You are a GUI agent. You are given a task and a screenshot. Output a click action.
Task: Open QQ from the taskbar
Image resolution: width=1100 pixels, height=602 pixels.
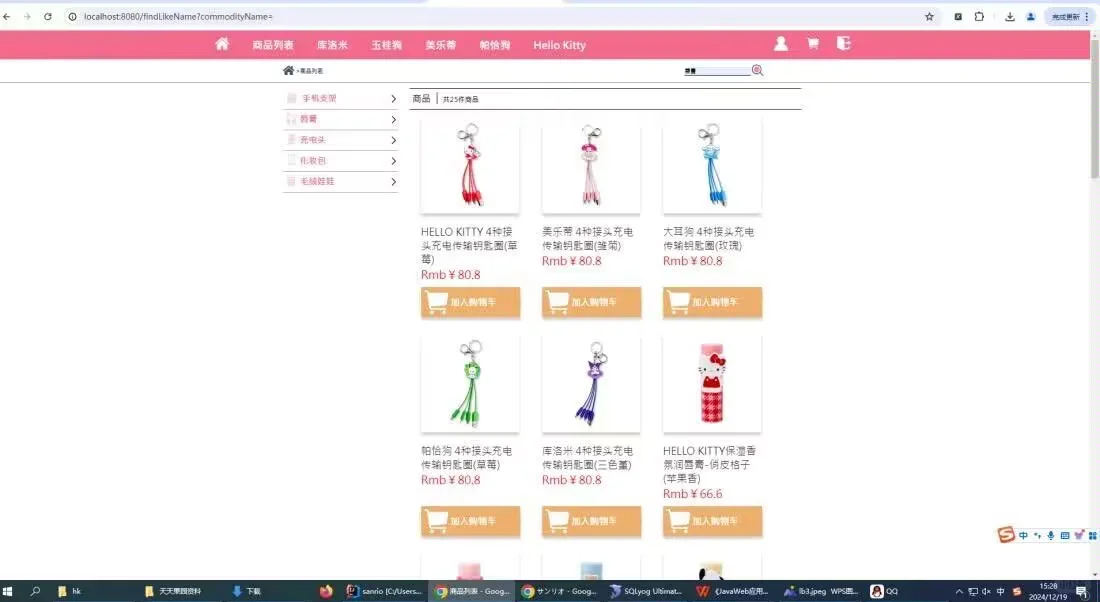tap(876, 590)
